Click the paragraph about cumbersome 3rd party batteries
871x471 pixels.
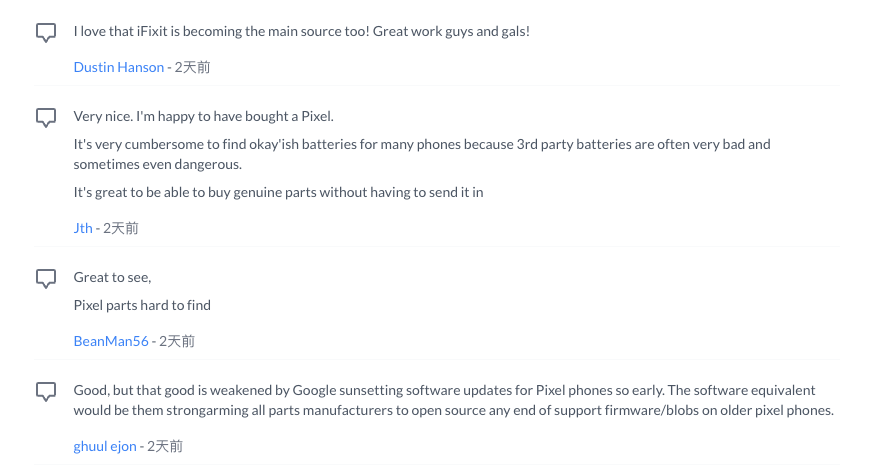[x=421, y=154]
